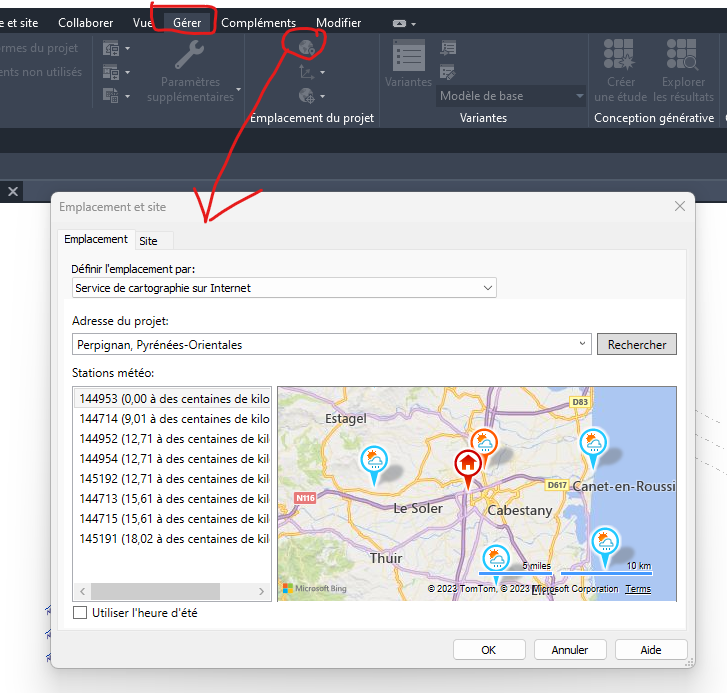Viewport: 727px width, 693px height.
Task: Expand the Position icon dropdown arrow
Action: point(323,96)
